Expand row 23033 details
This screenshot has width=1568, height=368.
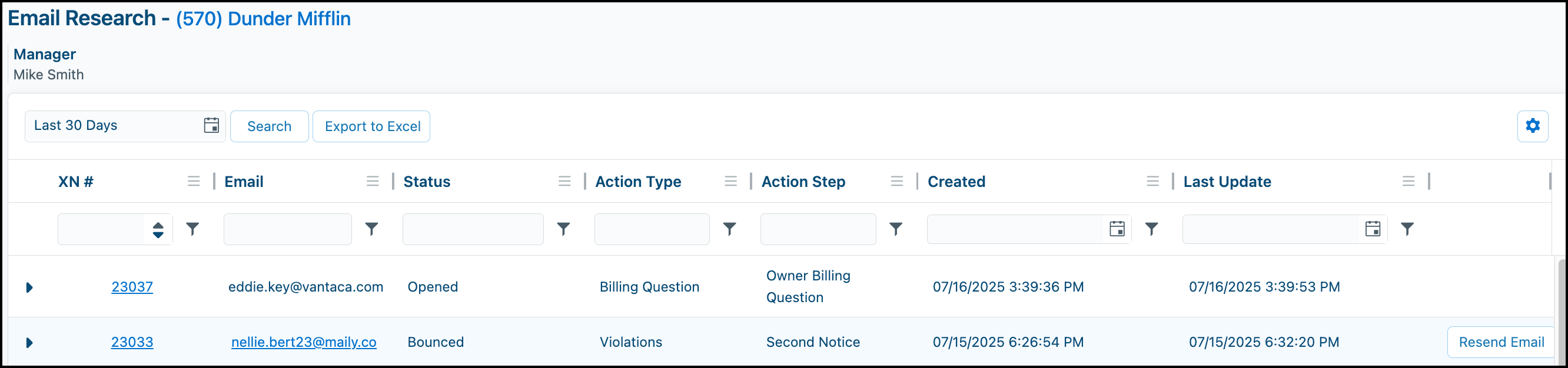(x=29, y=343)
